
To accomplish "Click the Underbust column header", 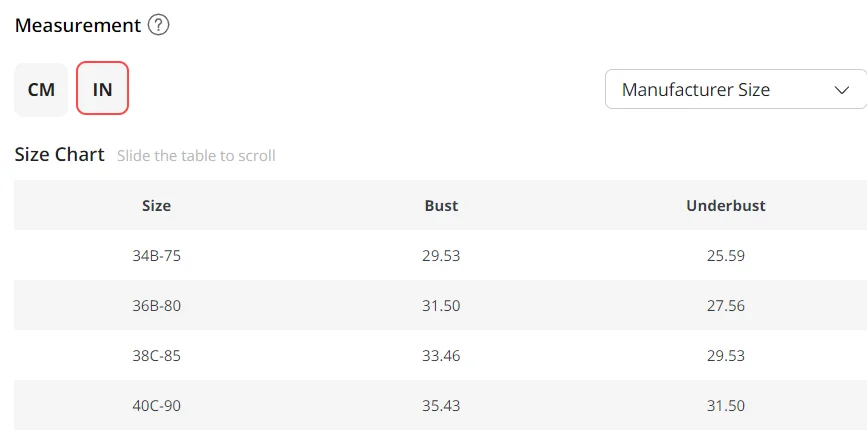I will pos(725,206).
